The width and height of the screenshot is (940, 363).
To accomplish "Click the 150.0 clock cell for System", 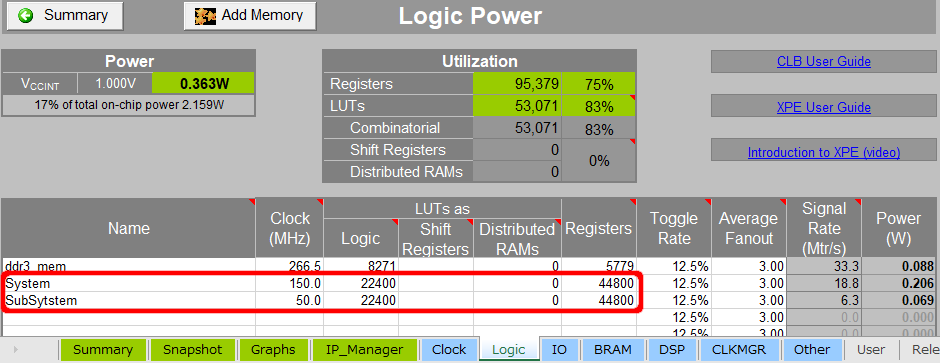I will click(x=290, y=283).
